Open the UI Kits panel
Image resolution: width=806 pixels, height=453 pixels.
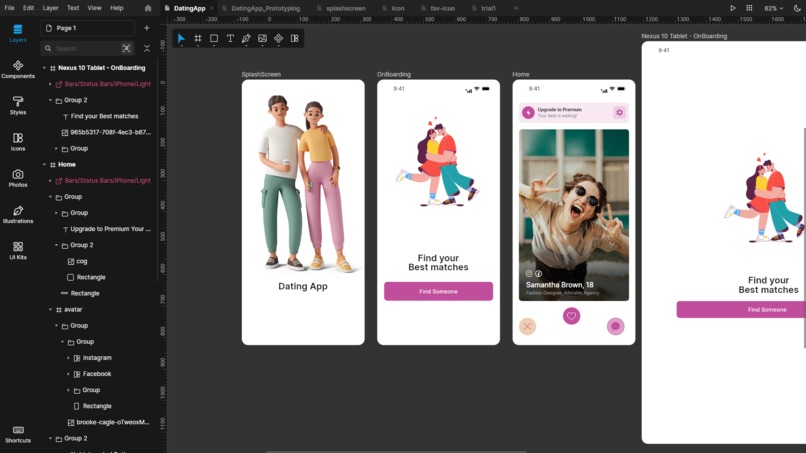click(17, 250)
